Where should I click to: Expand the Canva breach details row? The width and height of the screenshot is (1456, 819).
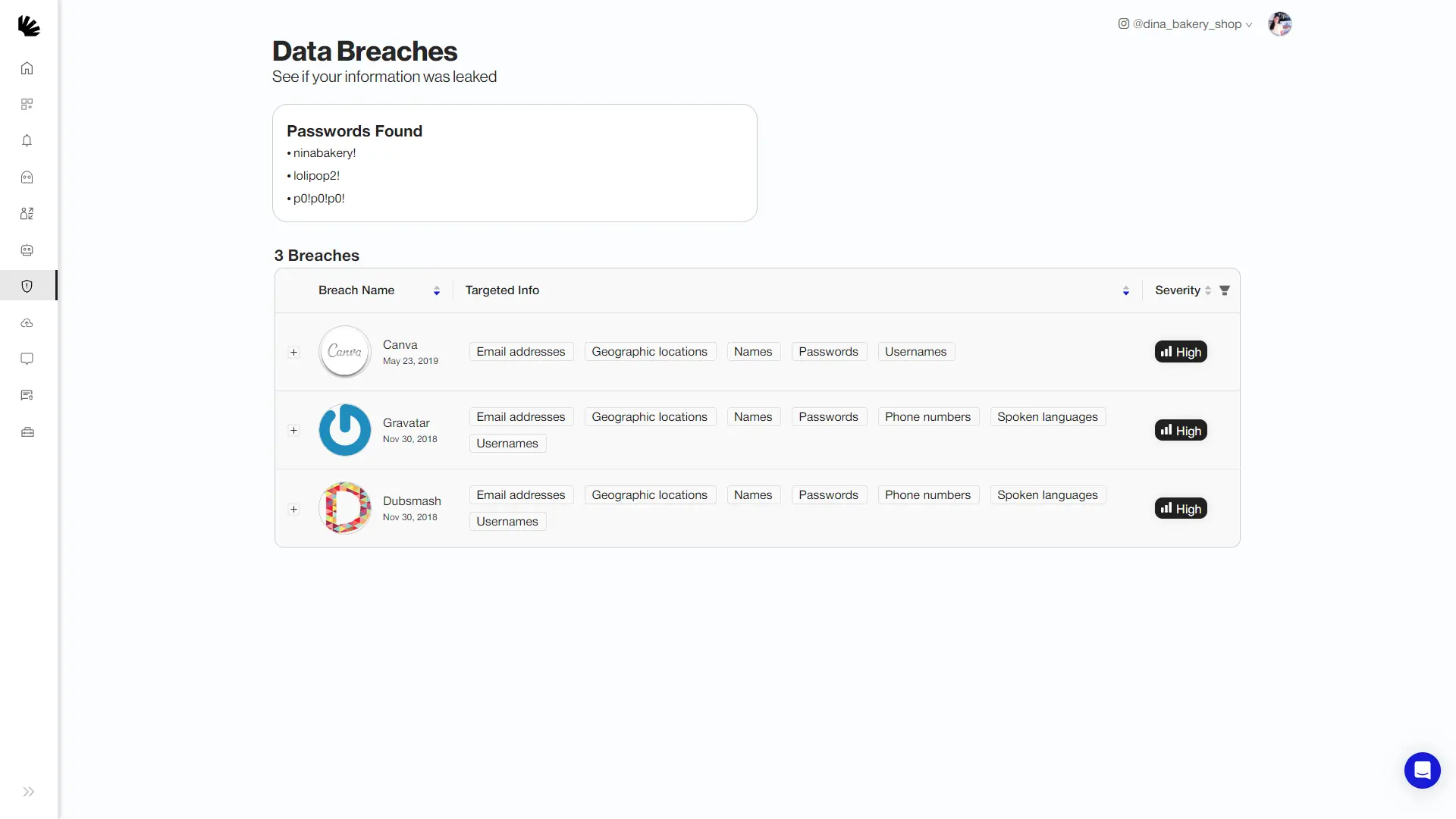[294, 352]
